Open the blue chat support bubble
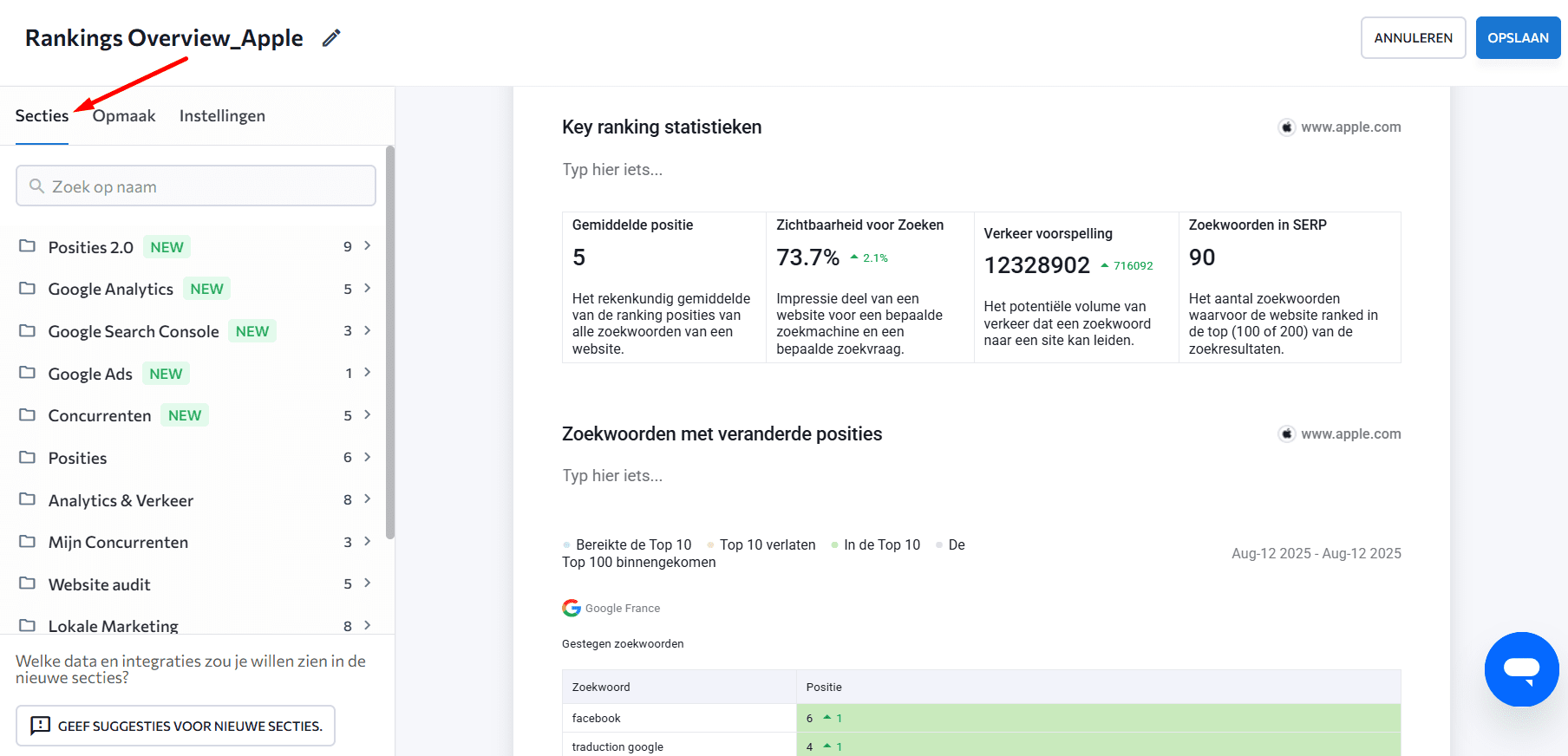Image resolution: width=1568 pixels, height=756 pixels. (x=1521, y=669)
